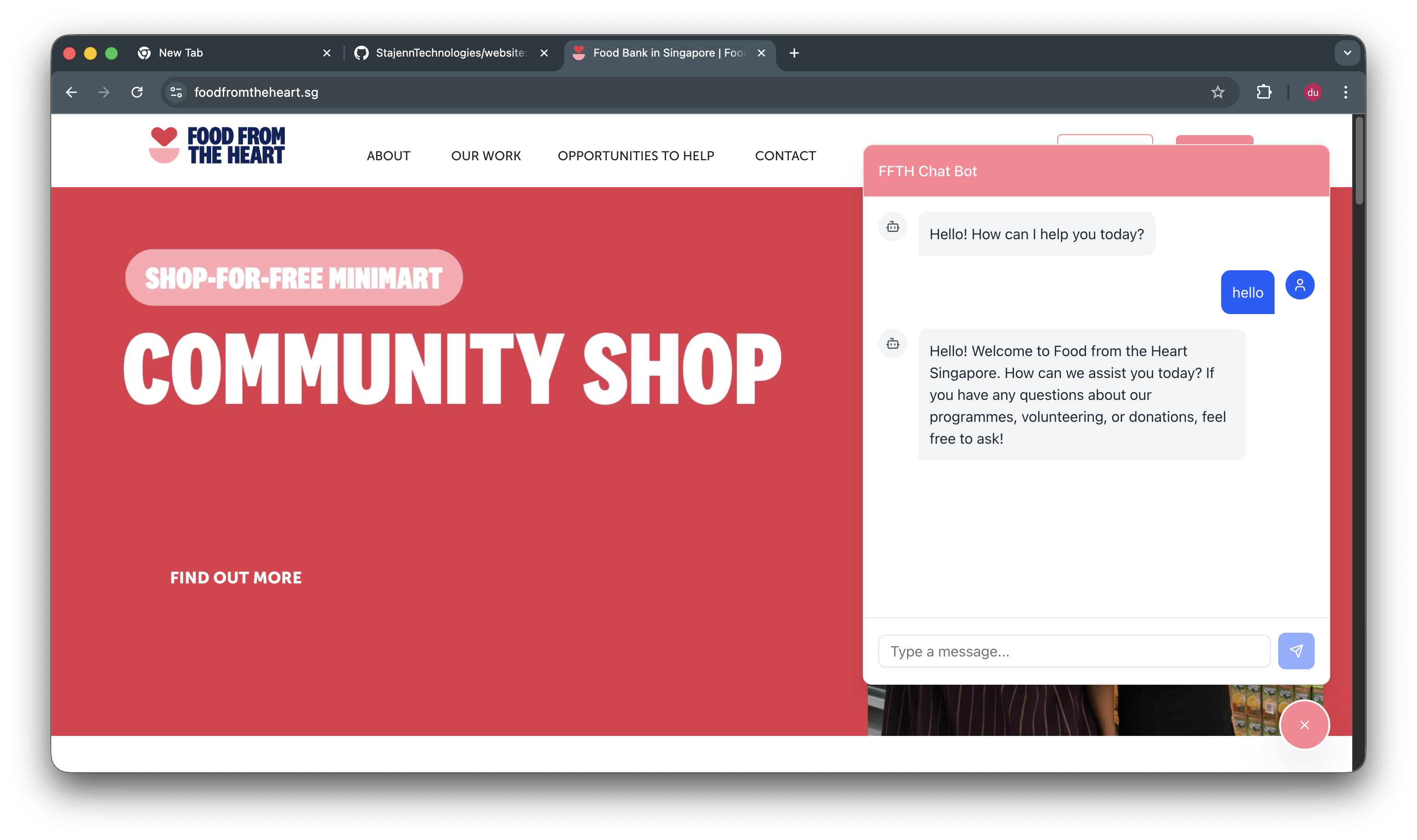This screenshot has width=1417, height=840.
Task: Bookmark this page with the star icon
Action: coord(1218,92)
